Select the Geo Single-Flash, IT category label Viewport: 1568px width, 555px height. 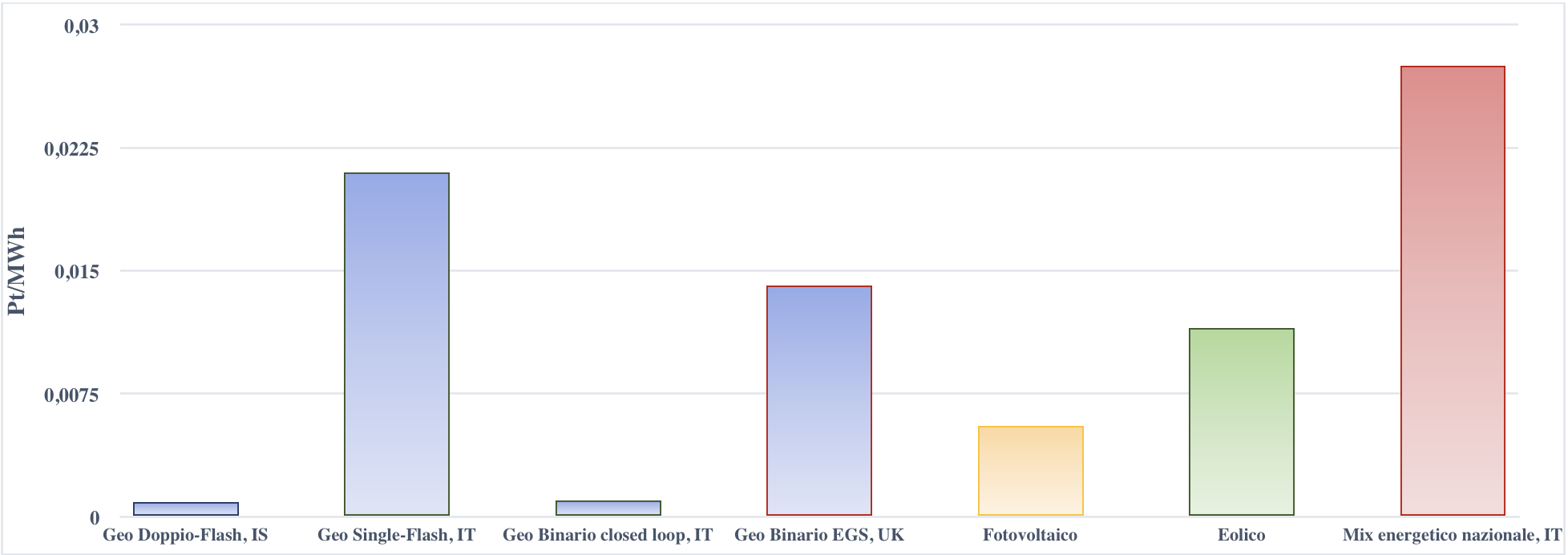397,535
